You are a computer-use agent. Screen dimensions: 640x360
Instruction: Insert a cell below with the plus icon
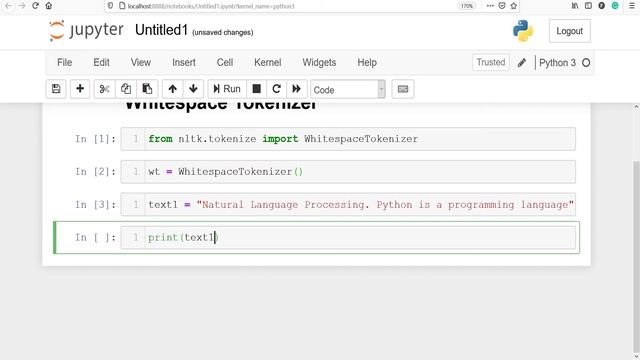pos(80,89)
